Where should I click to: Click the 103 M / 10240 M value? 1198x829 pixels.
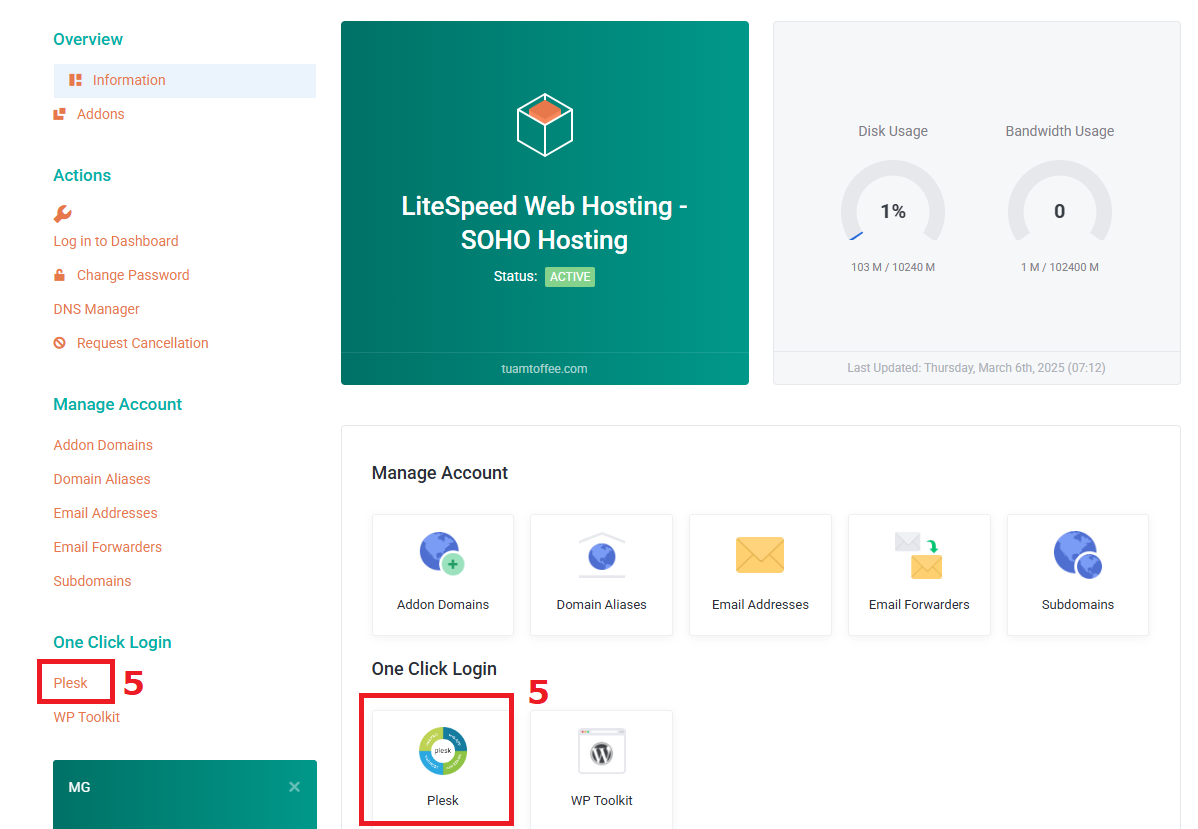pos(893,267)
